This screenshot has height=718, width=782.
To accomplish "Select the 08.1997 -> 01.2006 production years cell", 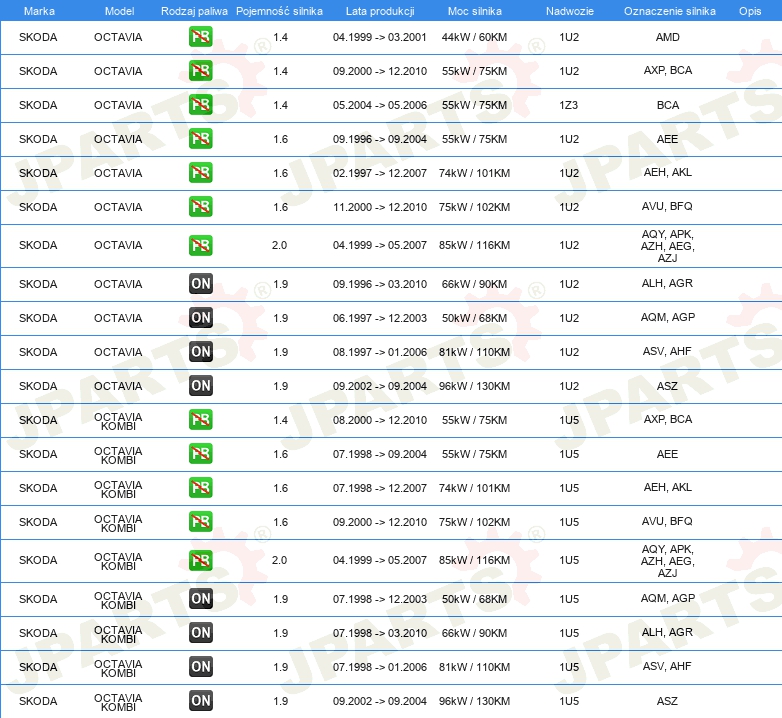I will (380, 352).
